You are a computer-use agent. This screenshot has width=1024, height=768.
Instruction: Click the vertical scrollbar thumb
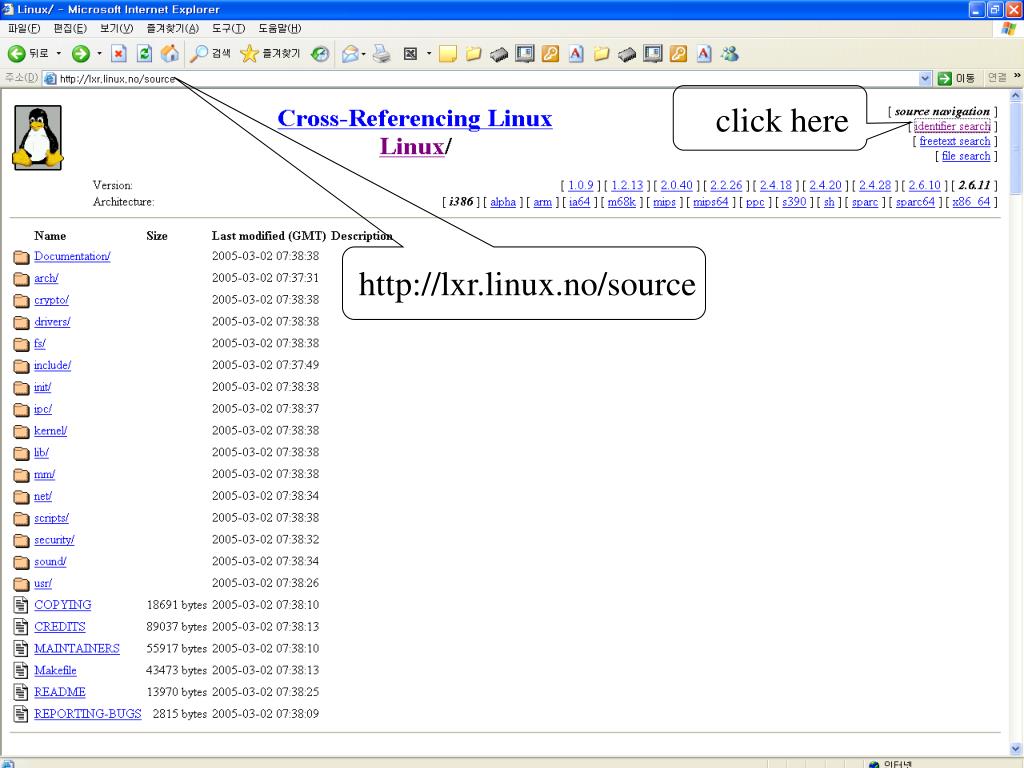coord(1016,148)
